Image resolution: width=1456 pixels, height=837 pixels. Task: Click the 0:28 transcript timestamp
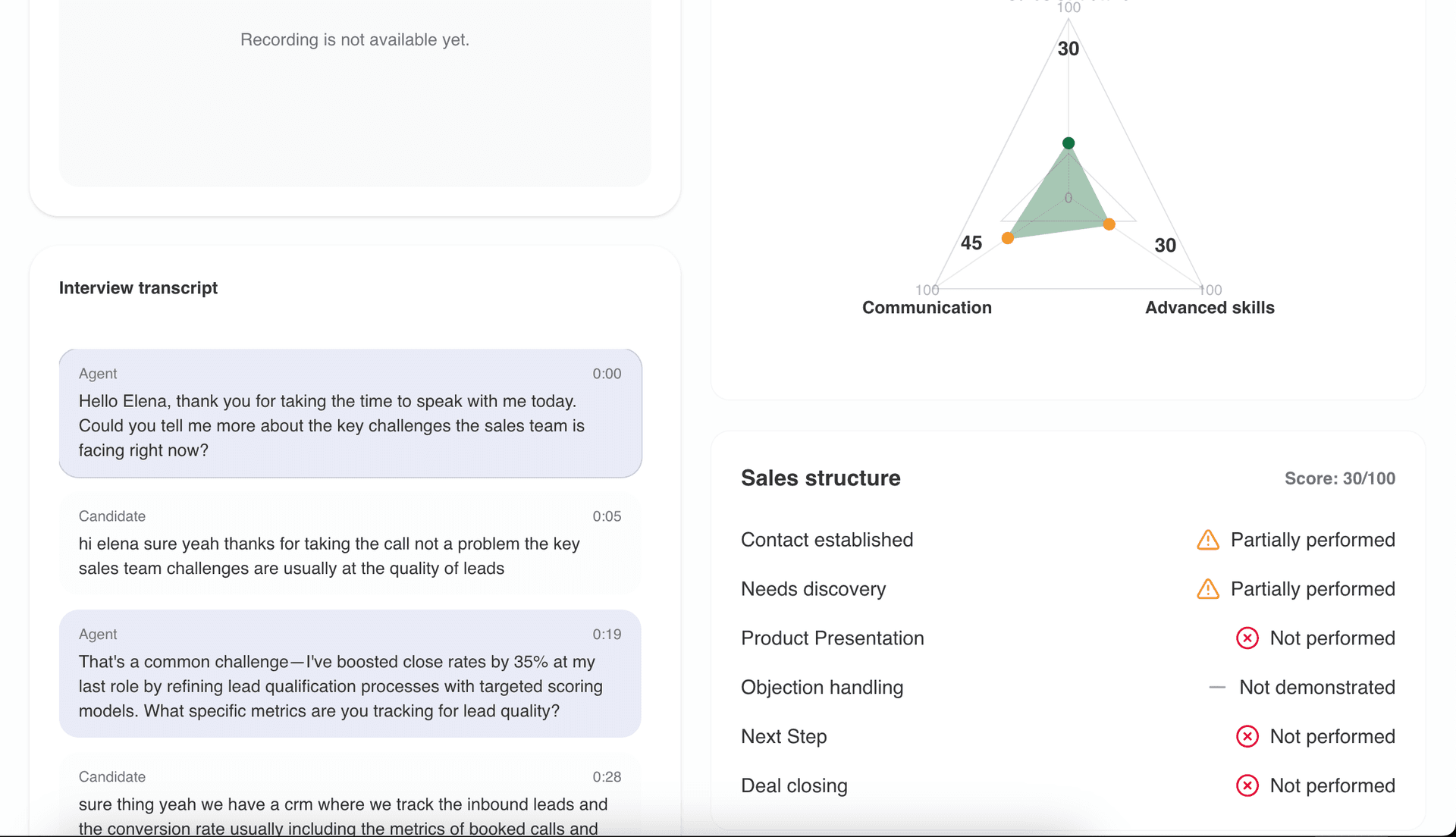(x=607, y=777)
